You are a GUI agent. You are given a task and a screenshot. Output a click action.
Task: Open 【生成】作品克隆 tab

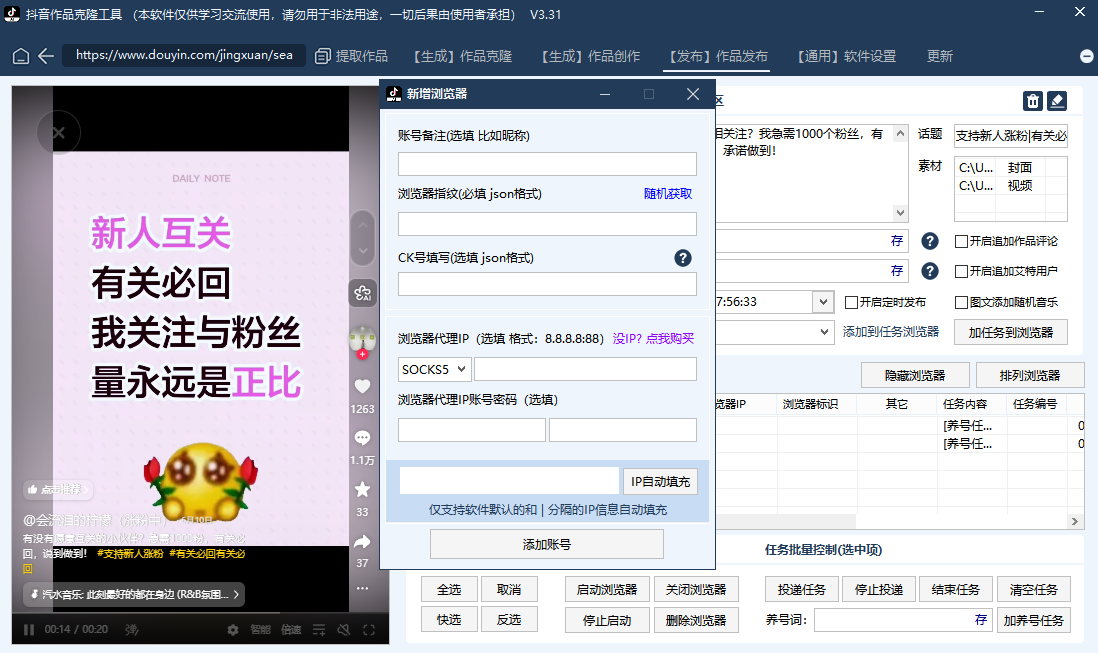[x=462, y=56]
